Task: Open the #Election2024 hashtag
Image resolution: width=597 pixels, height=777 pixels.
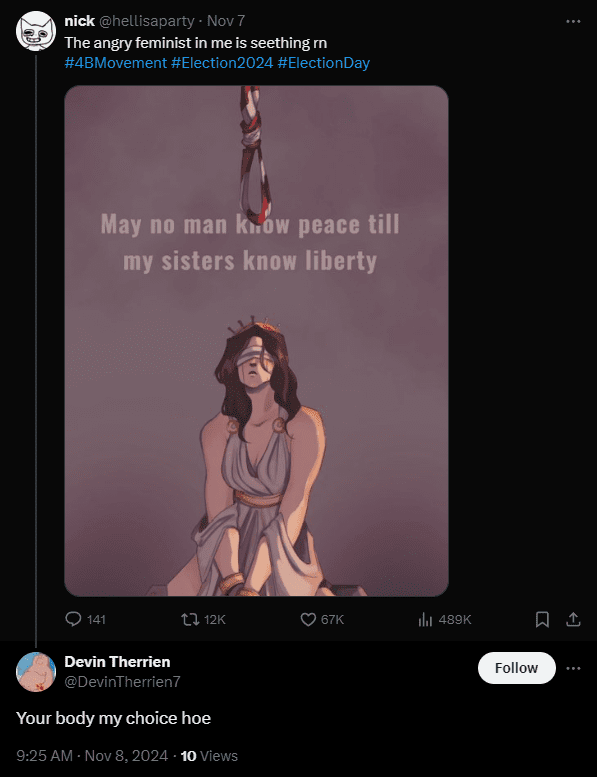Action: 222,63
